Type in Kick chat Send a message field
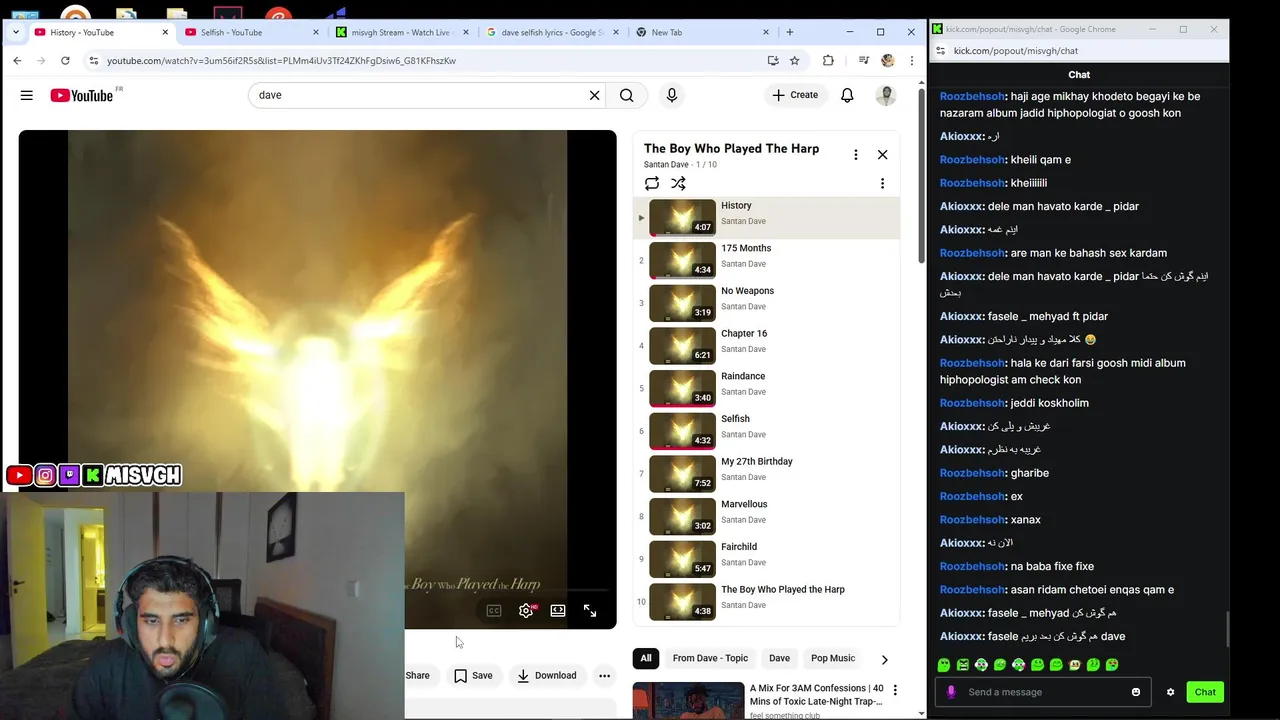 1040,692
